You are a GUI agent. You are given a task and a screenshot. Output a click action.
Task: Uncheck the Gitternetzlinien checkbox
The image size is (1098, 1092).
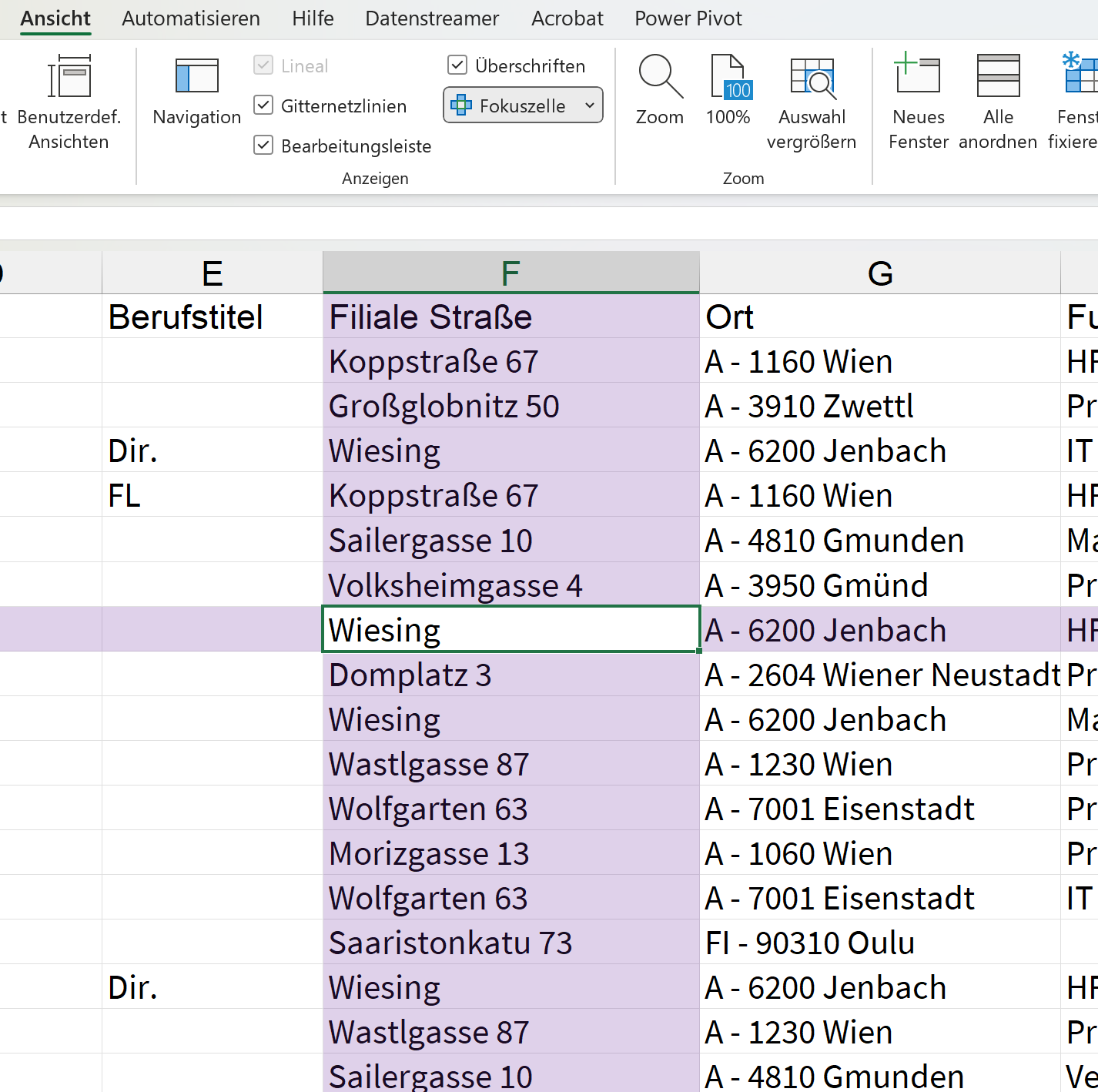point(263,106)
